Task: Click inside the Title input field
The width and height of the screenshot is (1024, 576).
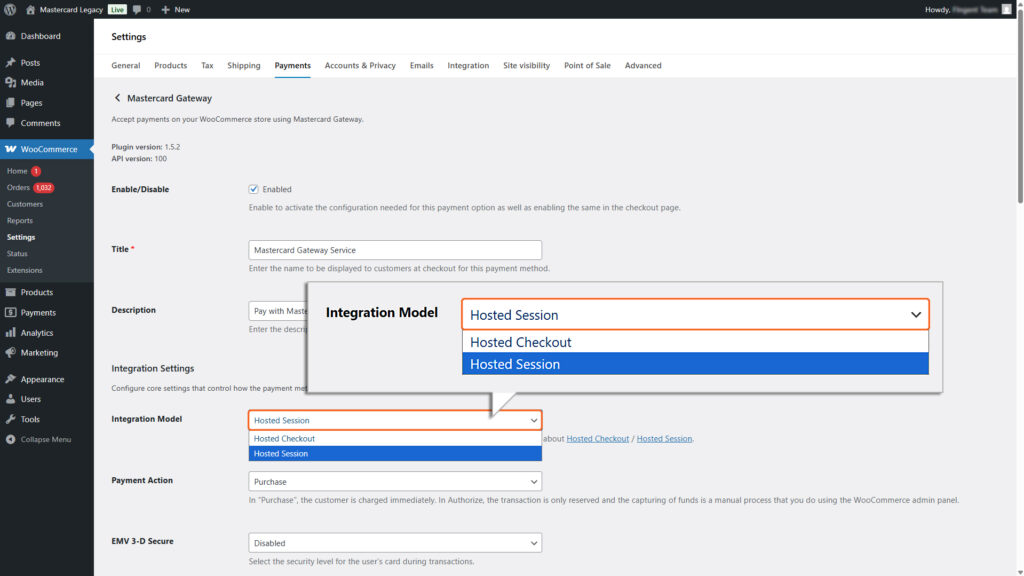Action: click(x=394, y=249)
